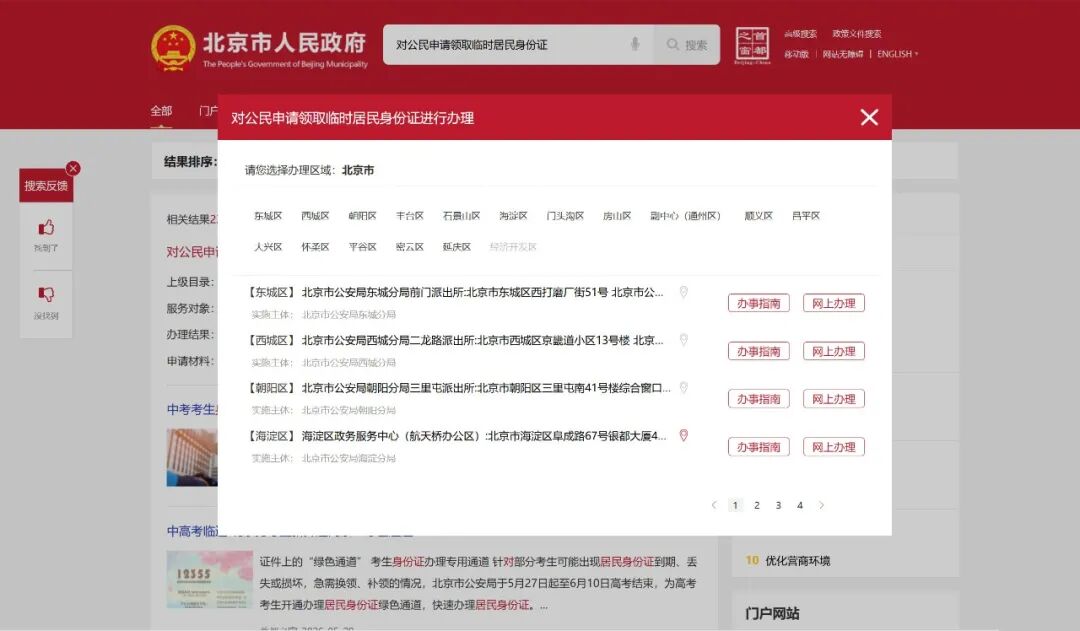
Task: Click the thumbs-down 没找到 feedback icon
Action: coord(46,295)
